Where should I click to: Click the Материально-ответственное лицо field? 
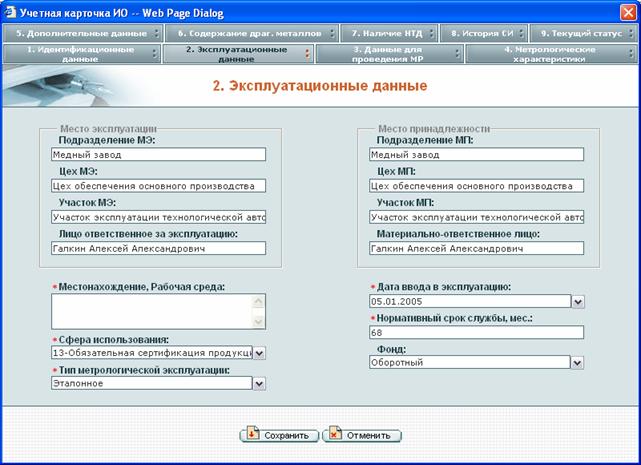coord(476,248)
